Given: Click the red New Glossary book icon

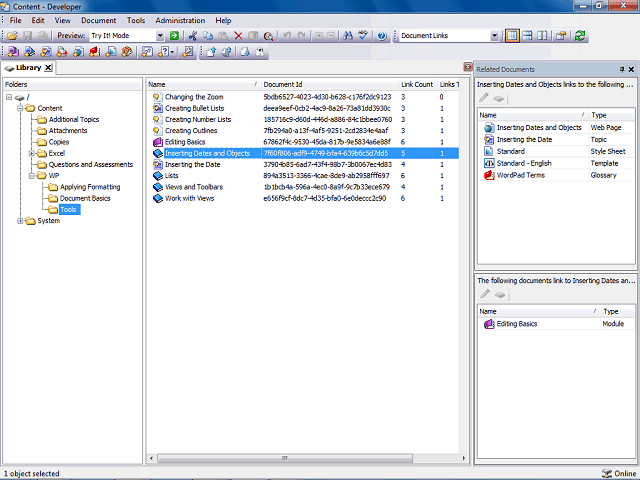Looking at the screenshot, I should 95,52.
